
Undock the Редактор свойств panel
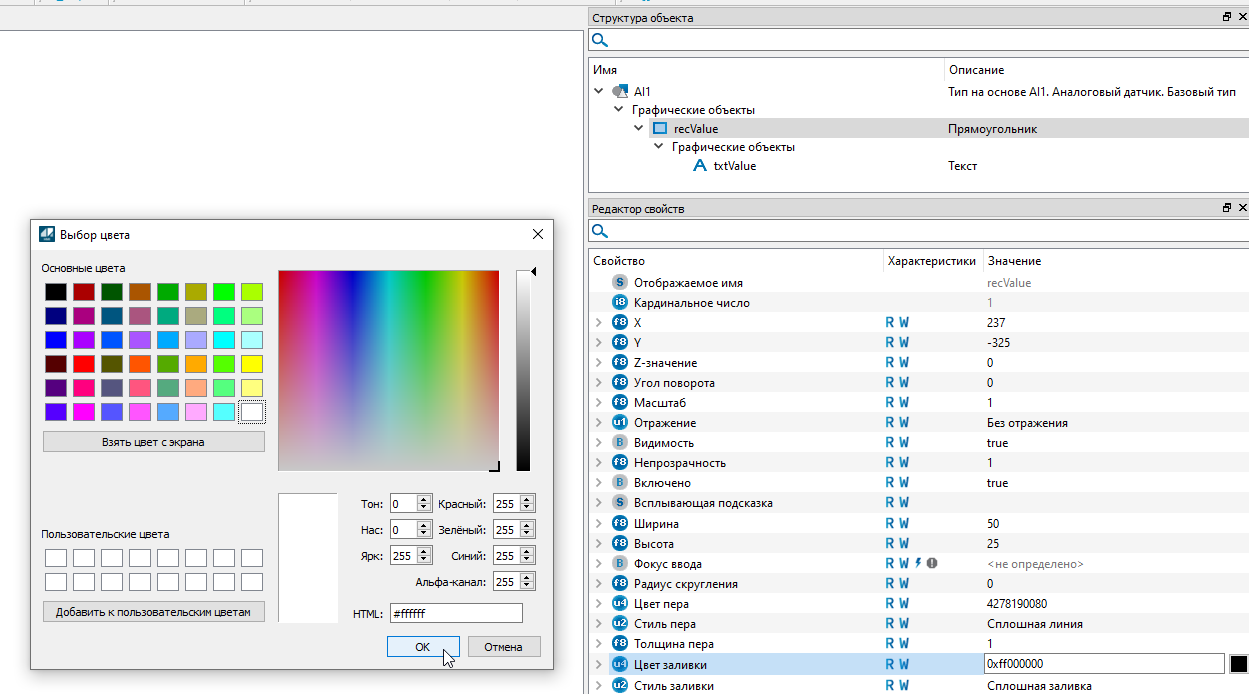[x=1227, y=208]
